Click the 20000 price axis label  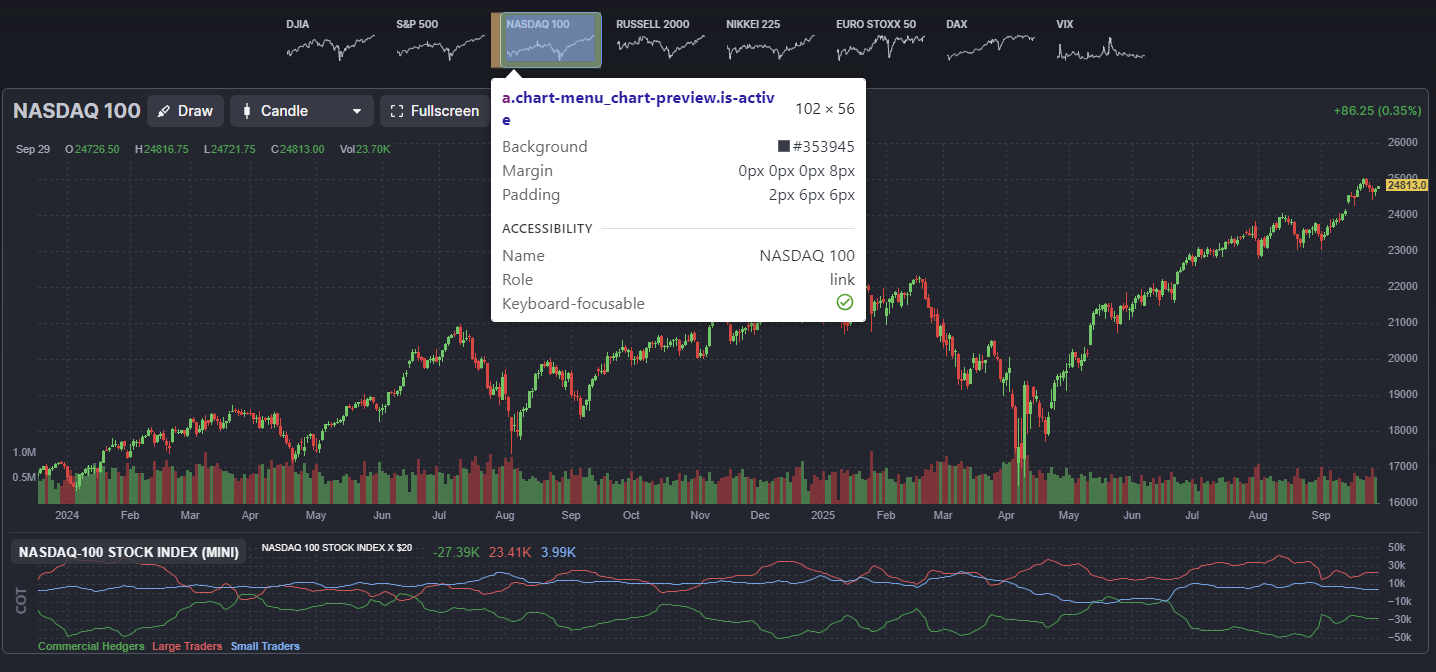1404,358
